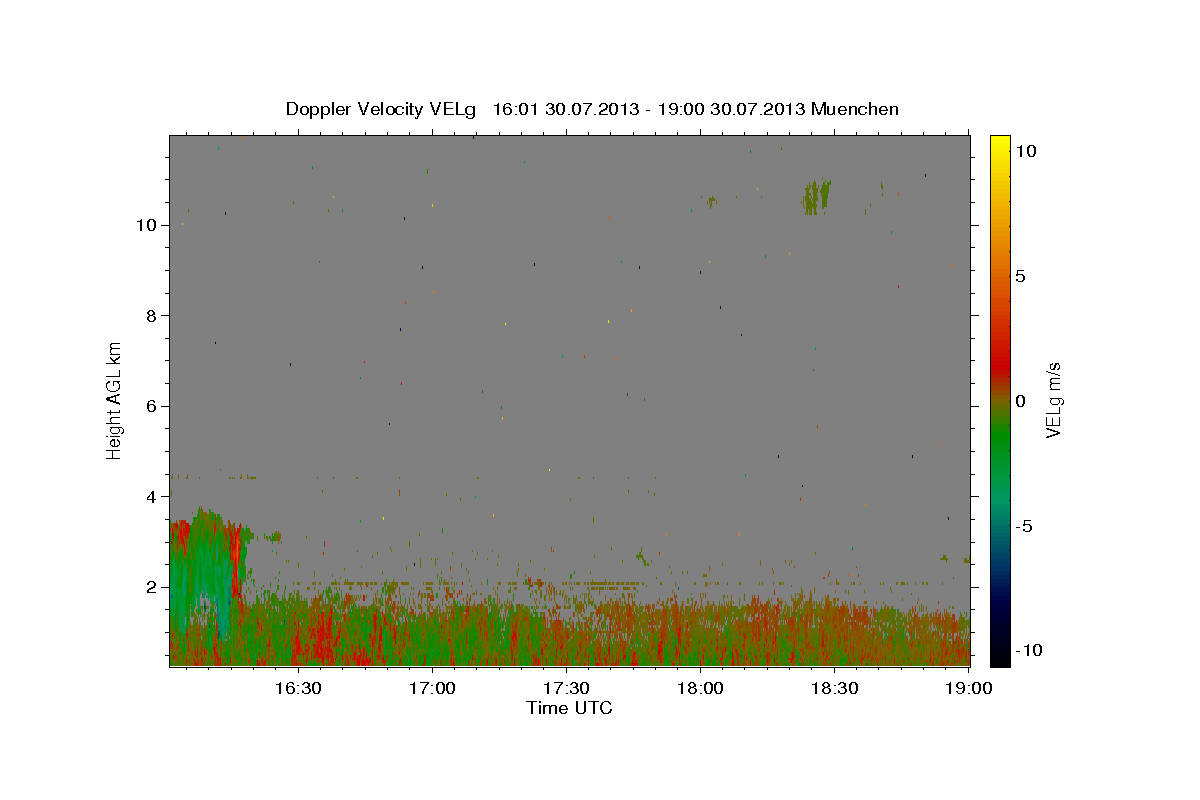Click the green cloud patch near 10.5 km
Viewport: 1200px width, 800px height.
tap(817, 196)
